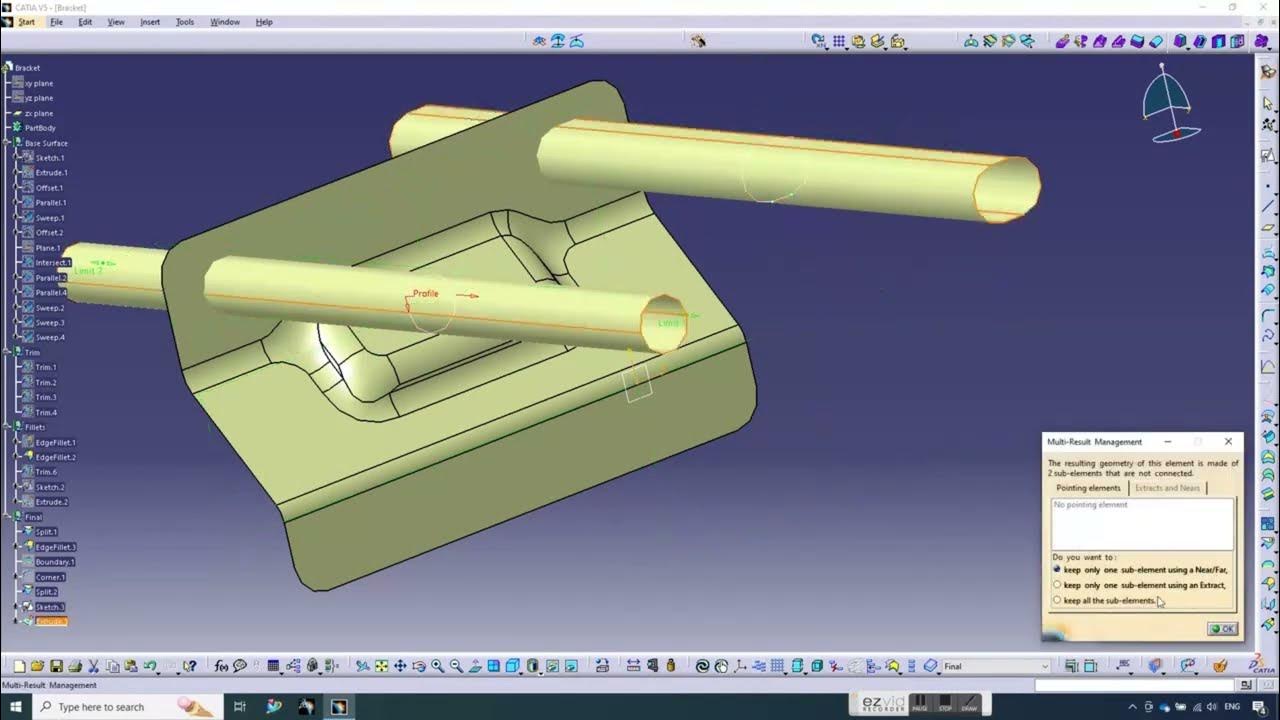Click the Shading with Edges view mode icon
The width and height of the screenshot is (1280, 720).
[x=532, y=666]
